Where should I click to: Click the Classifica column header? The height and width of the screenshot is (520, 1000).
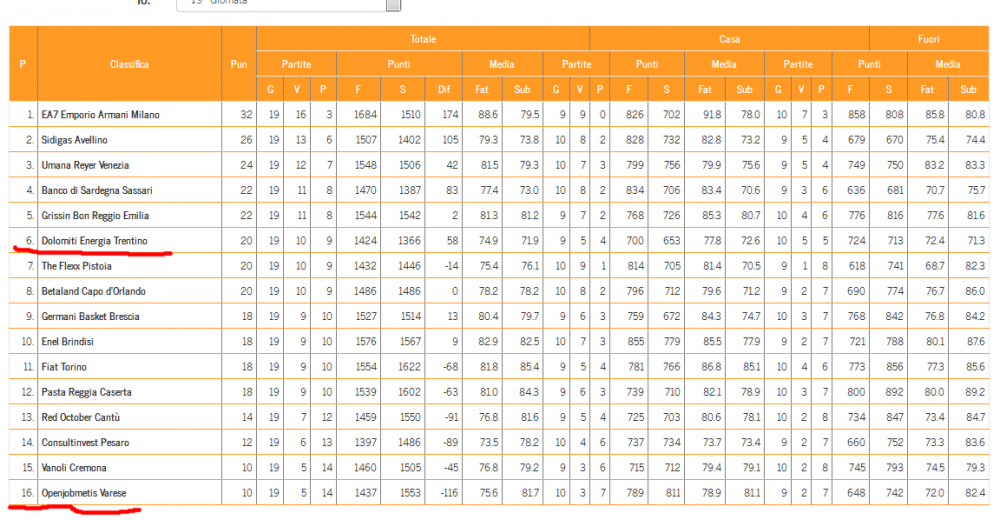click(129, 64)
